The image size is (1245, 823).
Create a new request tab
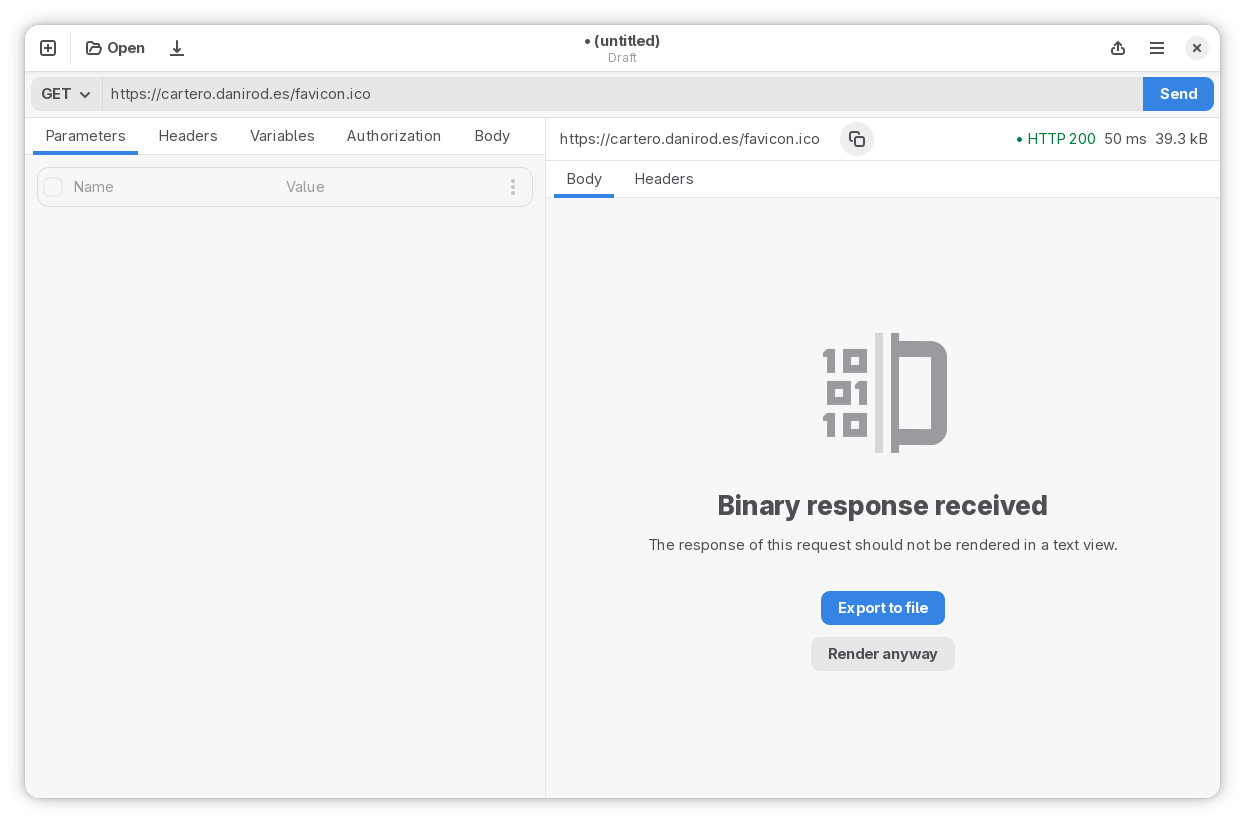pyautogui.click(x=47, y=47)
